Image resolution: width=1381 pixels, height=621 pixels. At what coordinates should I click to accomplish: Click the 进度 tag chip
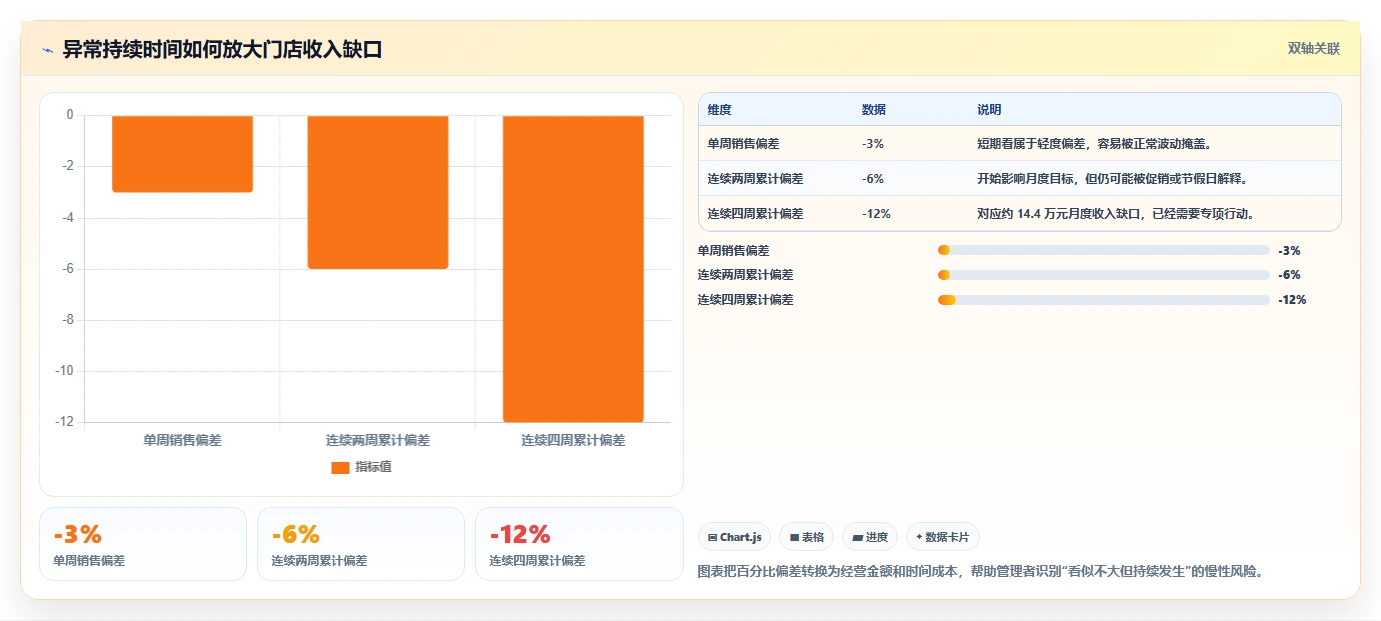[870, 537]
